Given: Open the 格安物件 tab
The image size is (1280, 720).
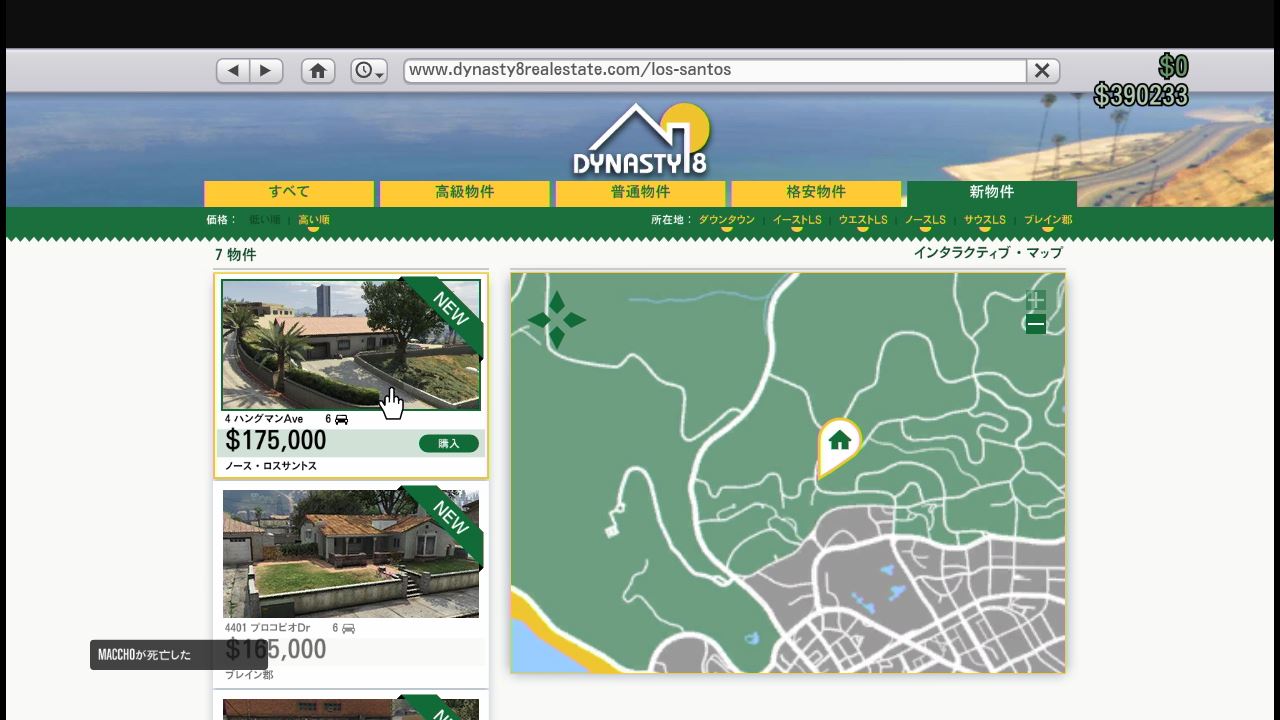Looking at the screenshot, I should 816,193.
